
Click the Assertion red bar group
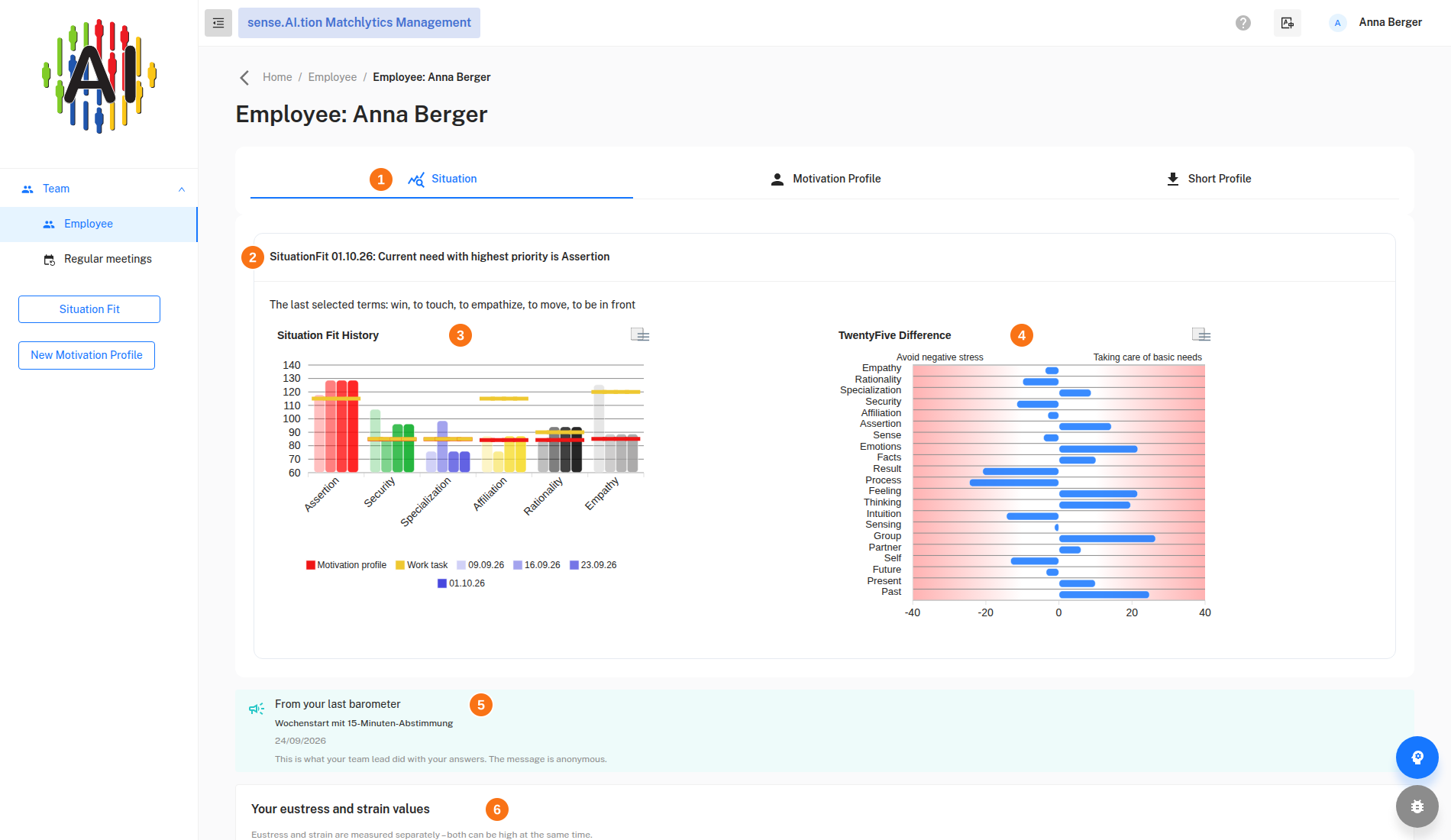click(x=336, y=426)
